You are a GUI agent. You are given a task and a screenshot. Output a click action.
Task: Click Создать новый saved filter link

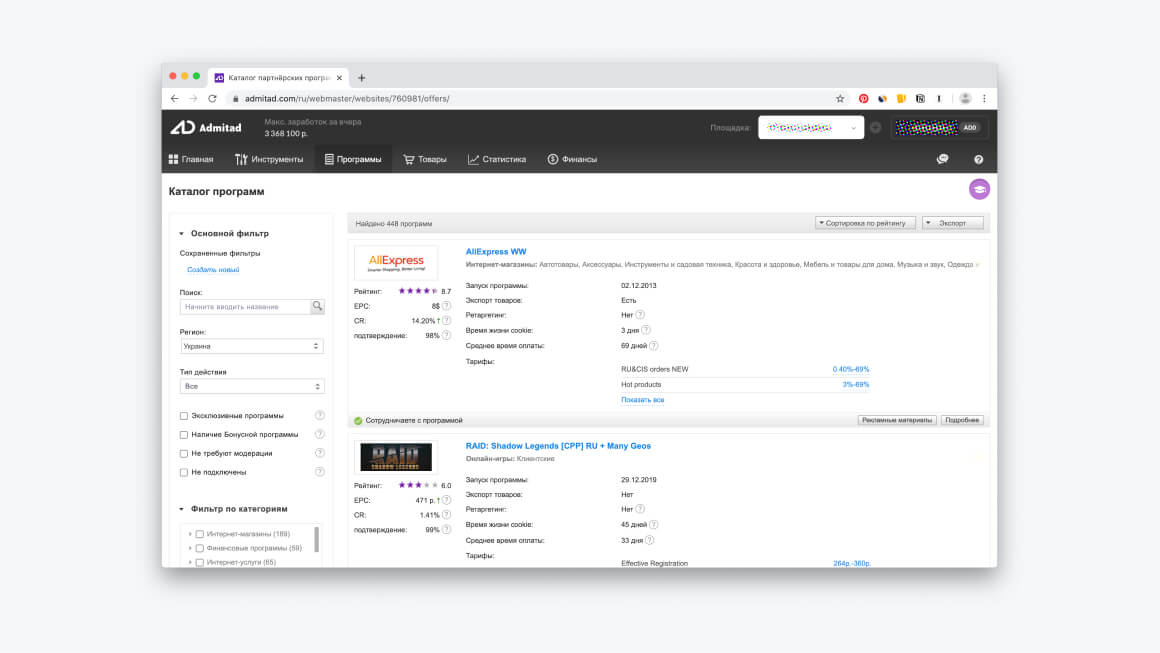point(213,270)
